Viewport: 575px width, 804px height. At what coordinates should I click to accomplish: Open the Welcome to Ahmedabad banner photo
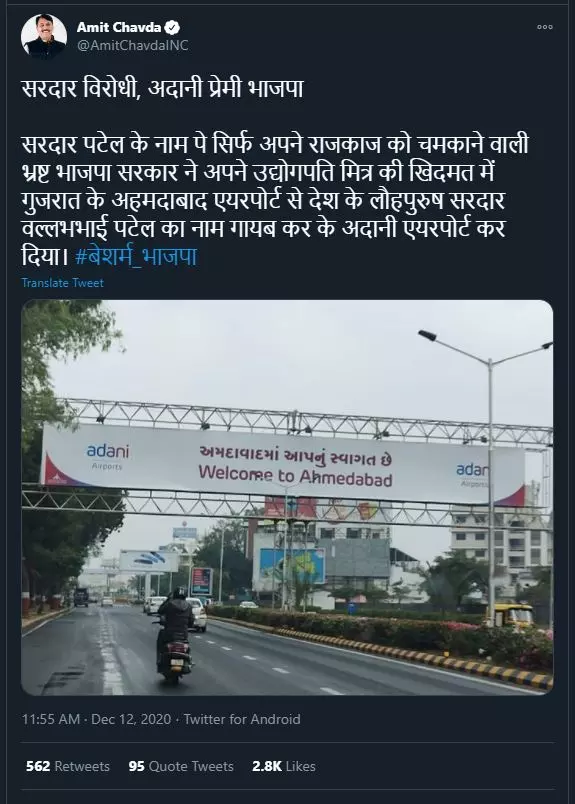[x=287, y=497]
